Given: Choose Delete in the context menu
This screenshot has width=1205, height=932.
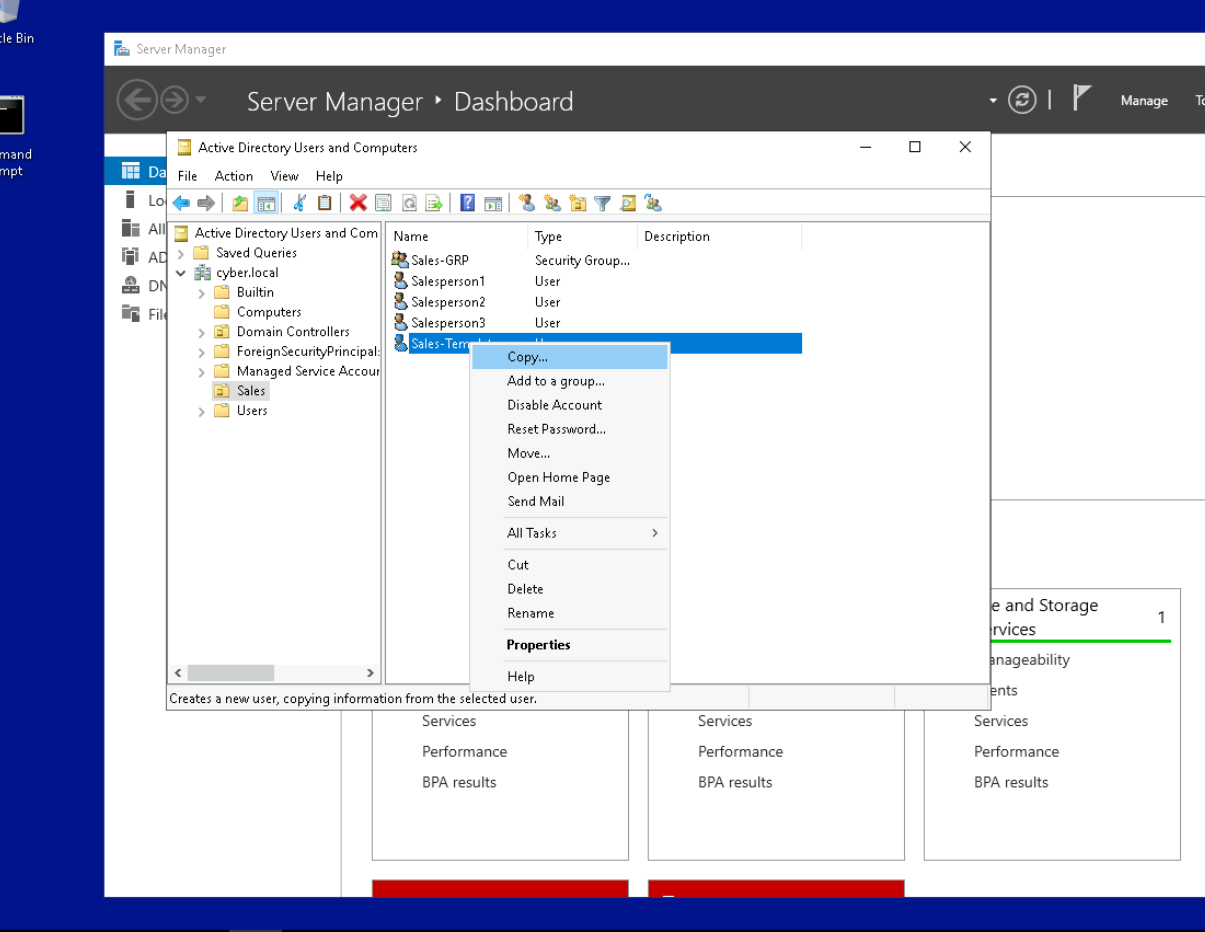Looking at the screenshot, I should pos(569,589).
